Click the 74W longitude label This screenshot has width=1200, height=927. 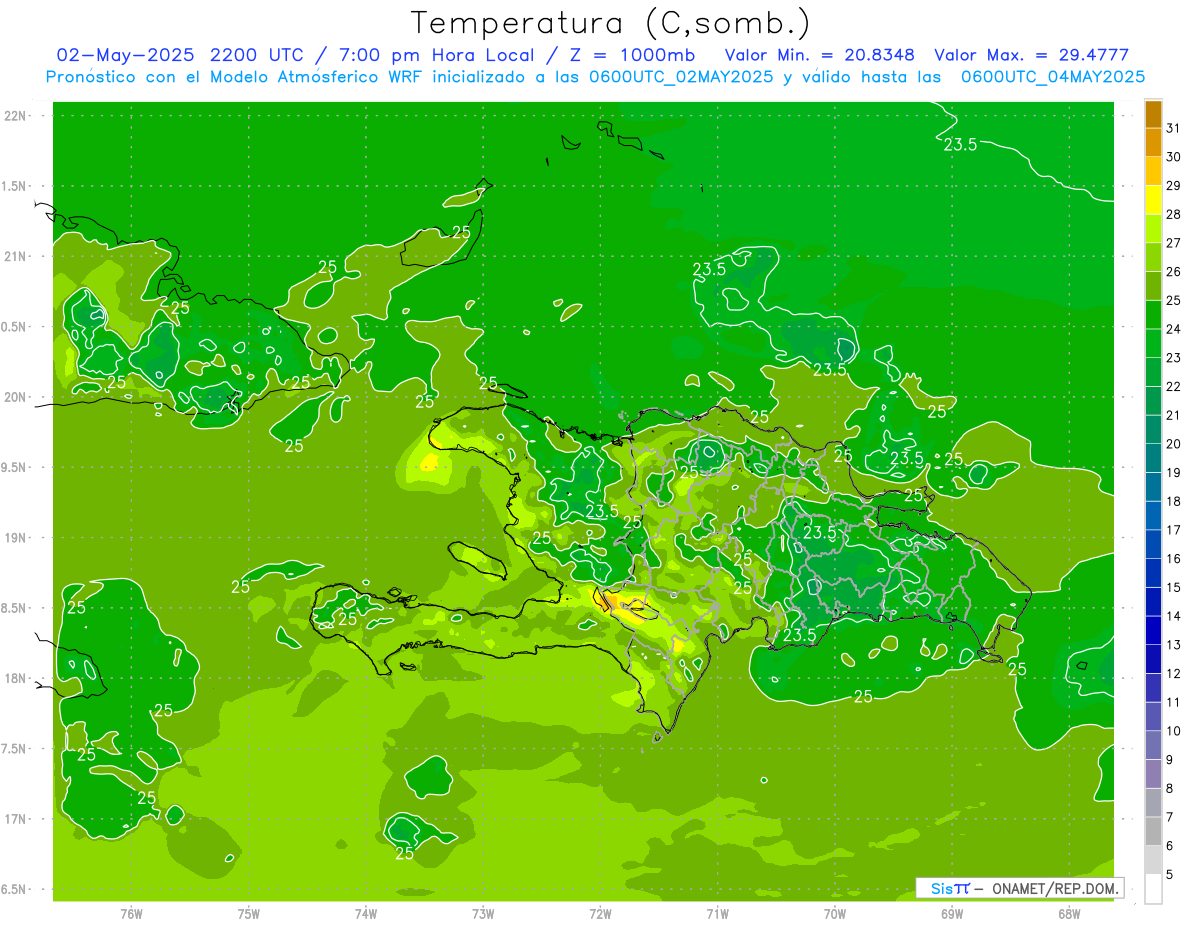365,914
